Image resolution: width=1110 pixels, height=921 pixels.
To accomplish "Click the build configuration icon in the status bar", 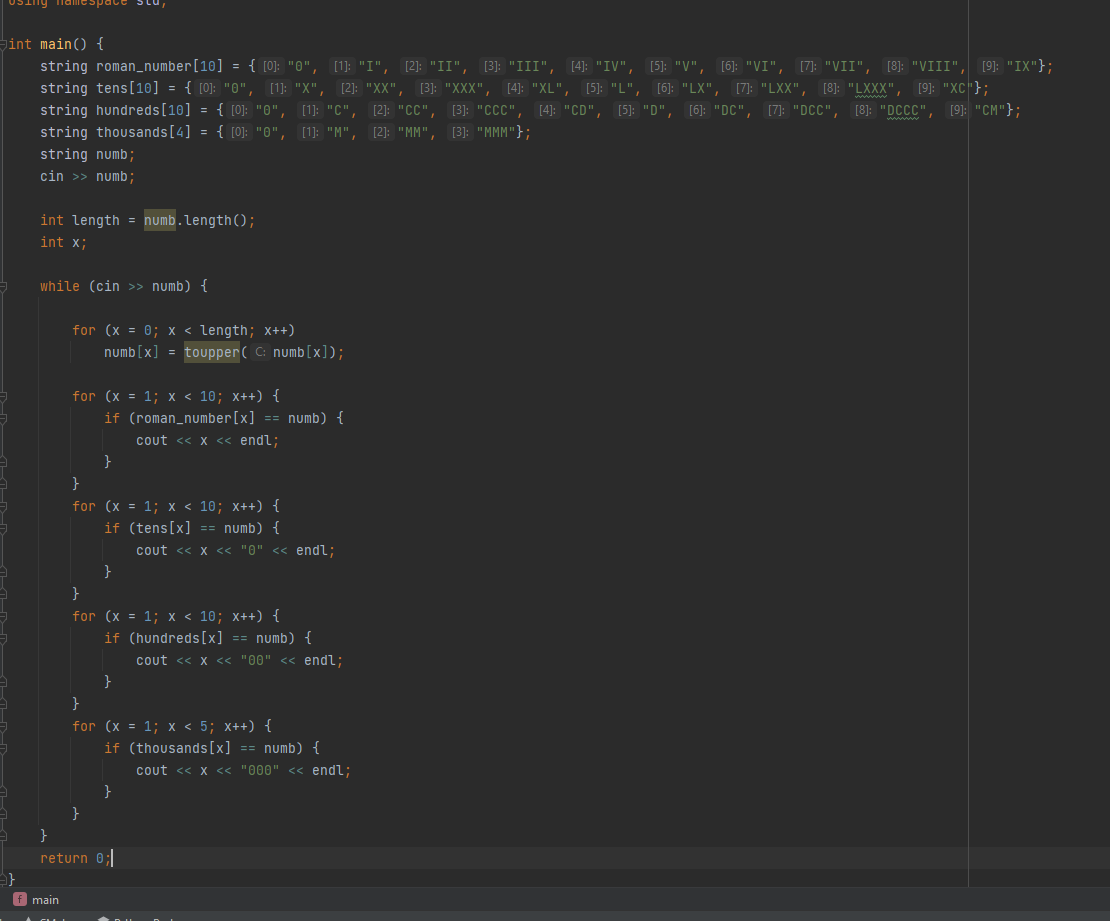I will coord(105,917).
